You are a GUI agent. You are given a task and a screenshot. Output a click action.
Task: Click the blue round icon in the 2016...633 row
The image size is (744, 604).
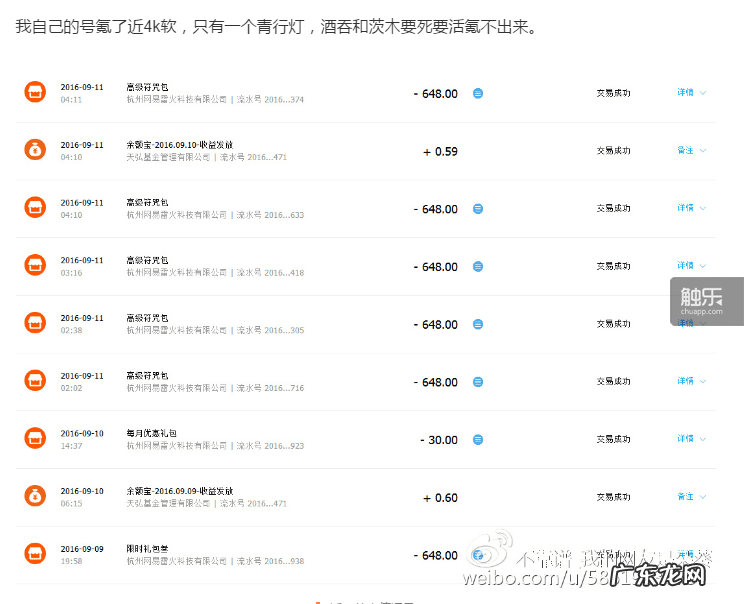(x=478, y=209)
